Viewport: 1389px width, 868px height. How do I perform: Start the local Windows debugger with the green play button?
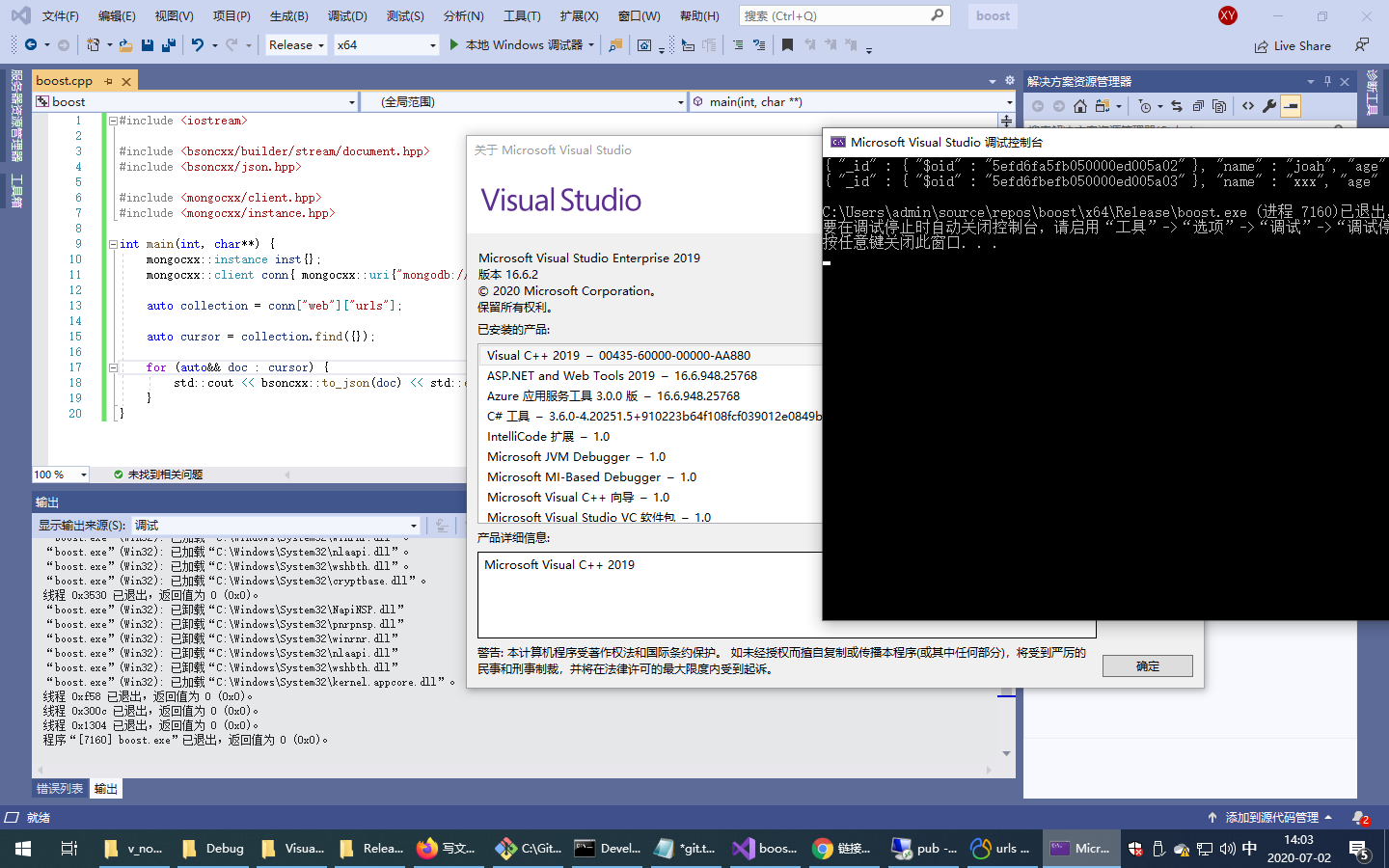(x=454, y=45)
